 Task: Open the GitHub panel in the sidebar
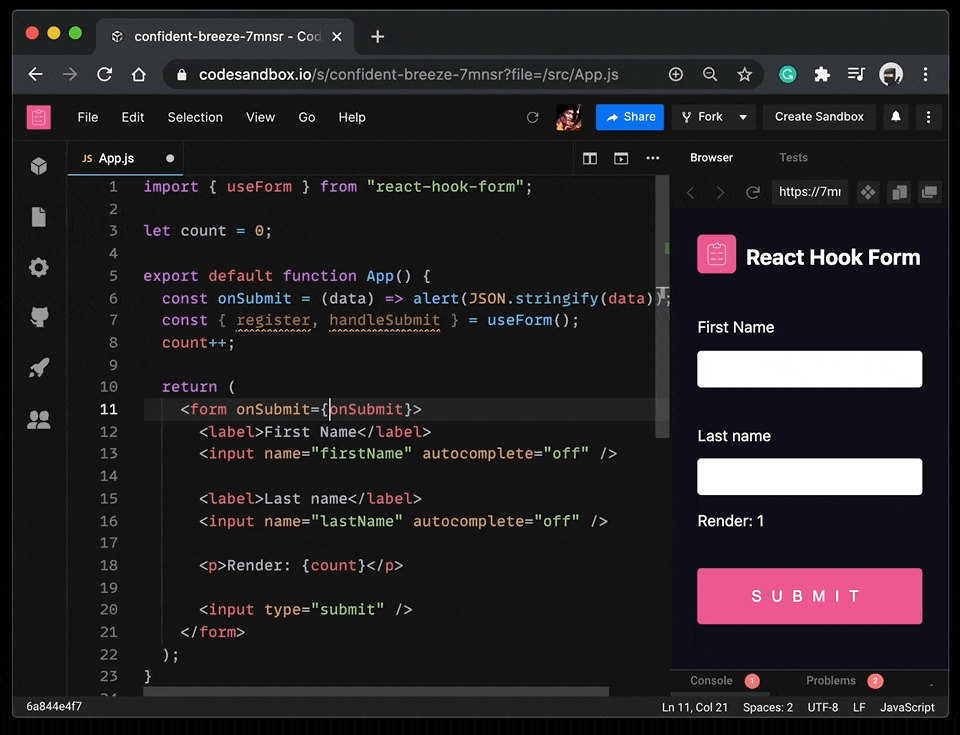click(x=38, y=316)
